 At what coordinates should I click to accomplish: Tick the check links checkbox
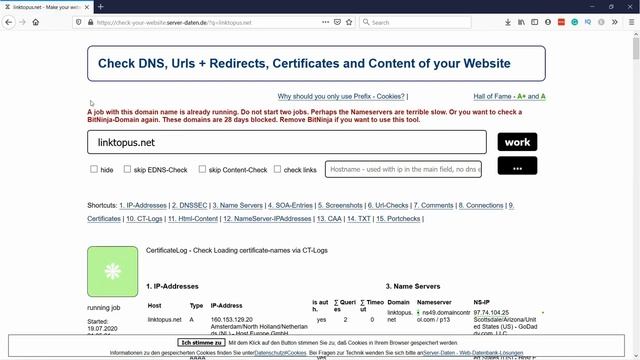pos(278,169)
